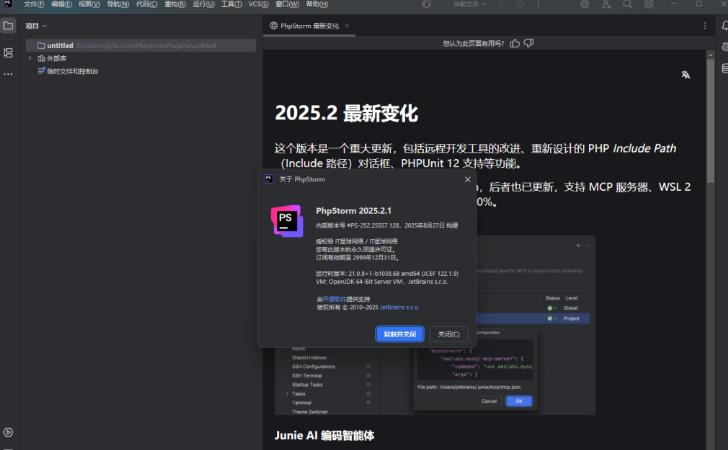Select 临时文件和控制台 tree item
The height and width of the screenshot is (450, 728).
[x=68, y=71]
